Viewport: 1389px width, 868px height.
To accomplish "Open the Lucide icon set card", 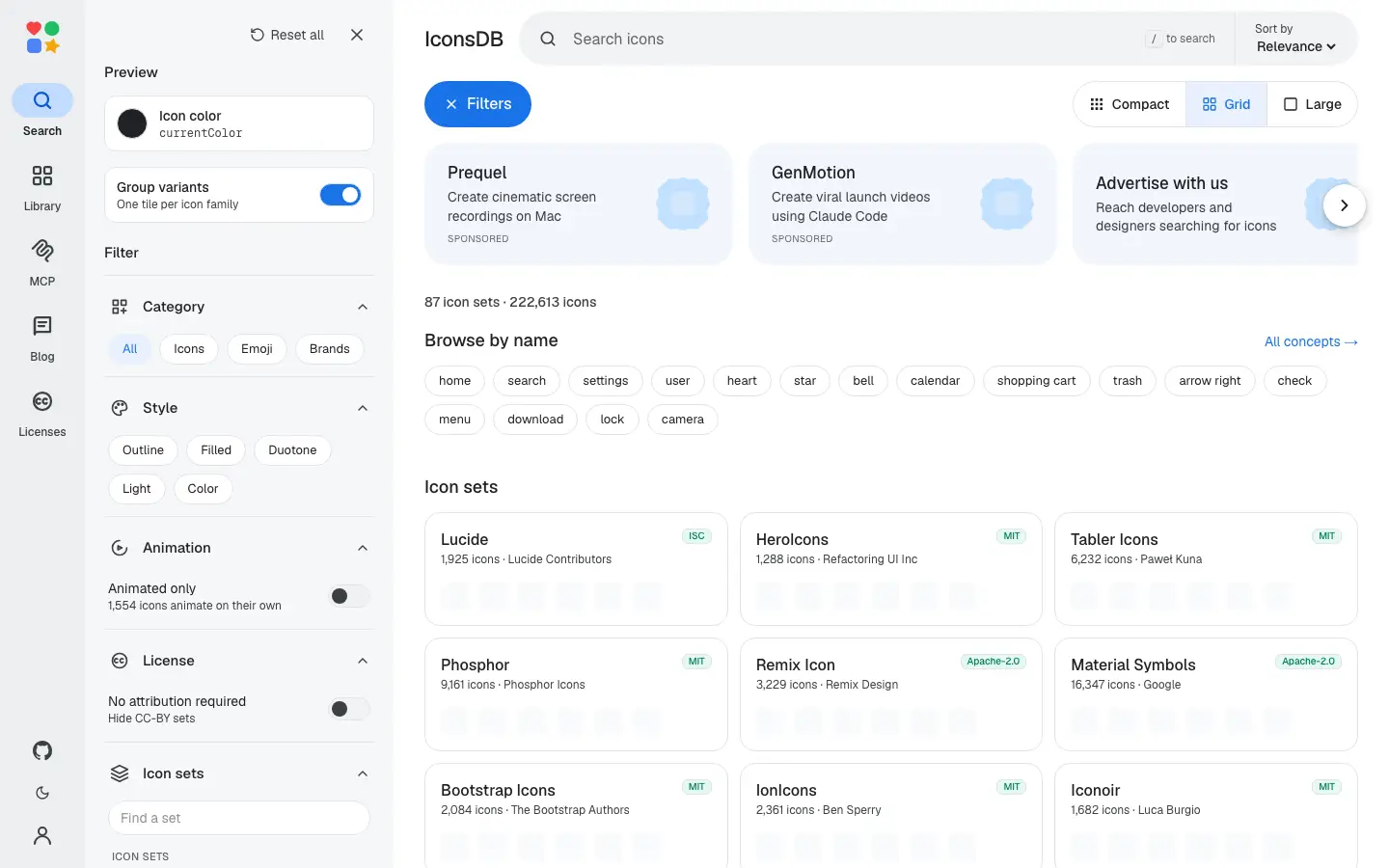I will click(x=576, y=569).
